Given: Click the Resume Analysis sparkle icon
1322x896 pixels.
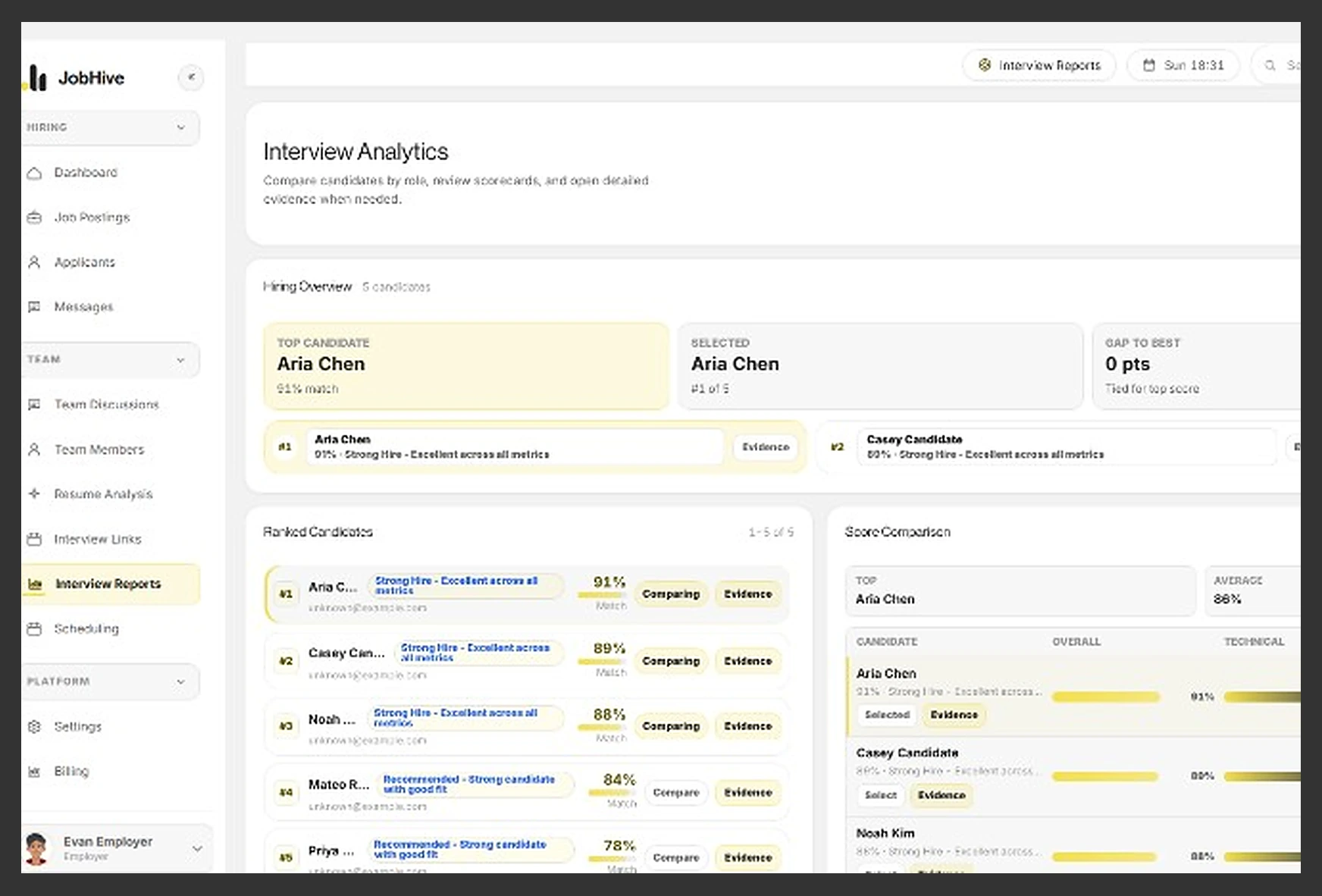Looking at the screenshot, I should point(34,494).
